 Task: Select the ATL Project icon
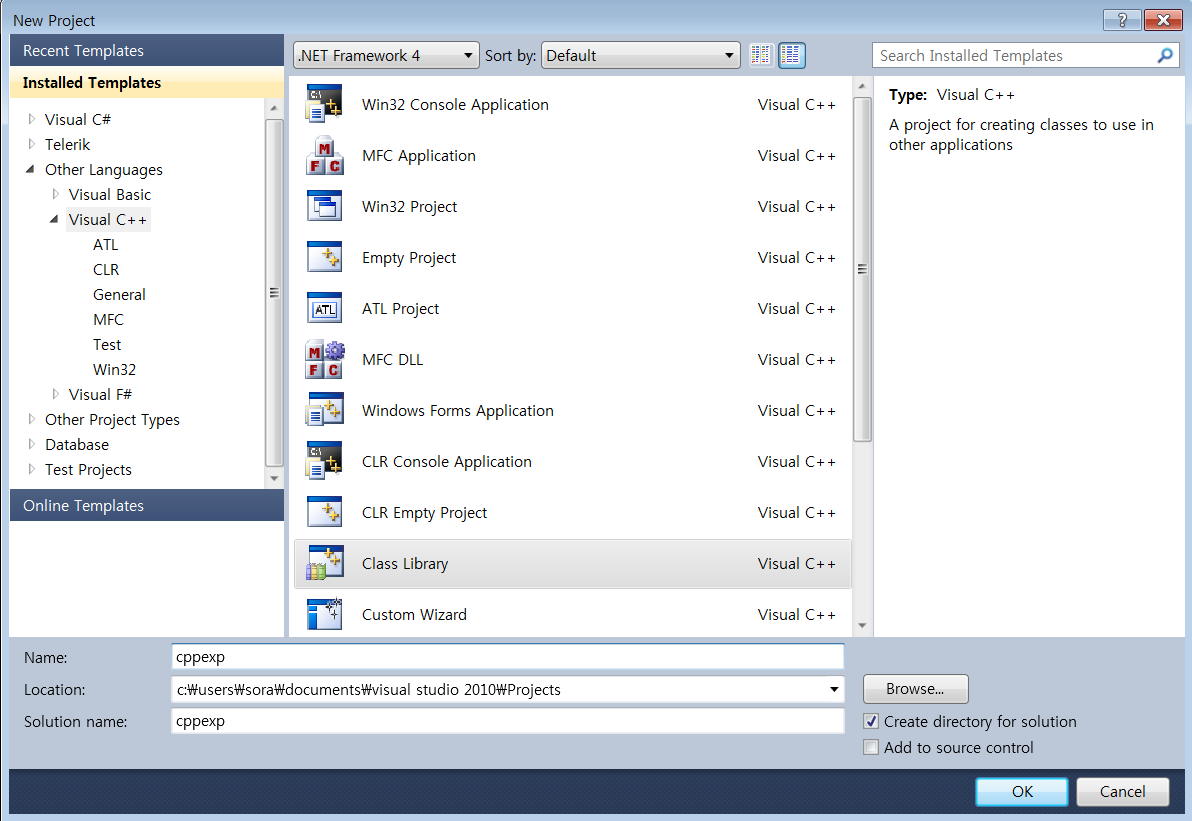pos(324,308)
